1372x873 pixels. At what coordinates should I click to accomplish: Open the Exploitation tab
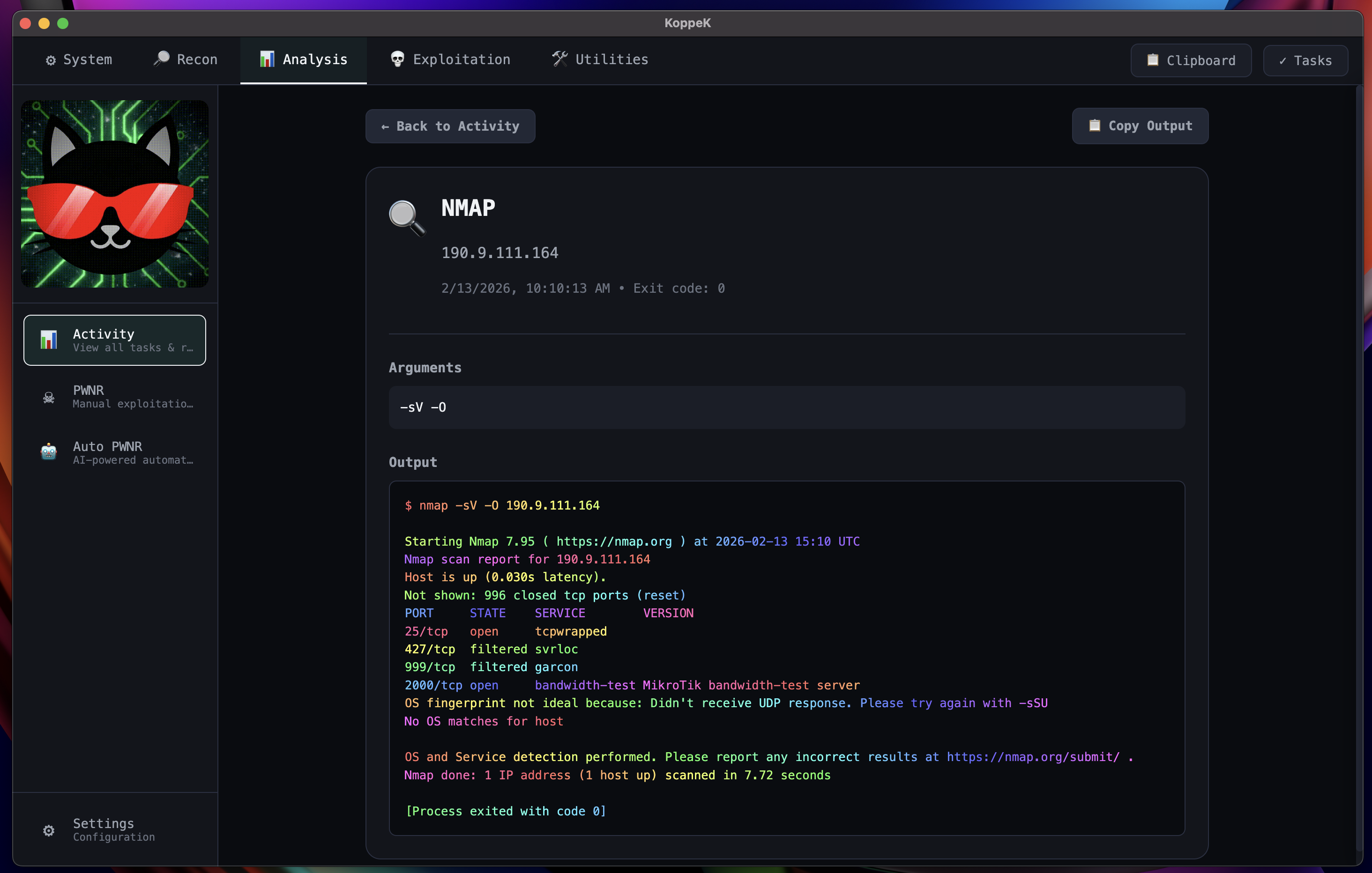tap(450, 60)
